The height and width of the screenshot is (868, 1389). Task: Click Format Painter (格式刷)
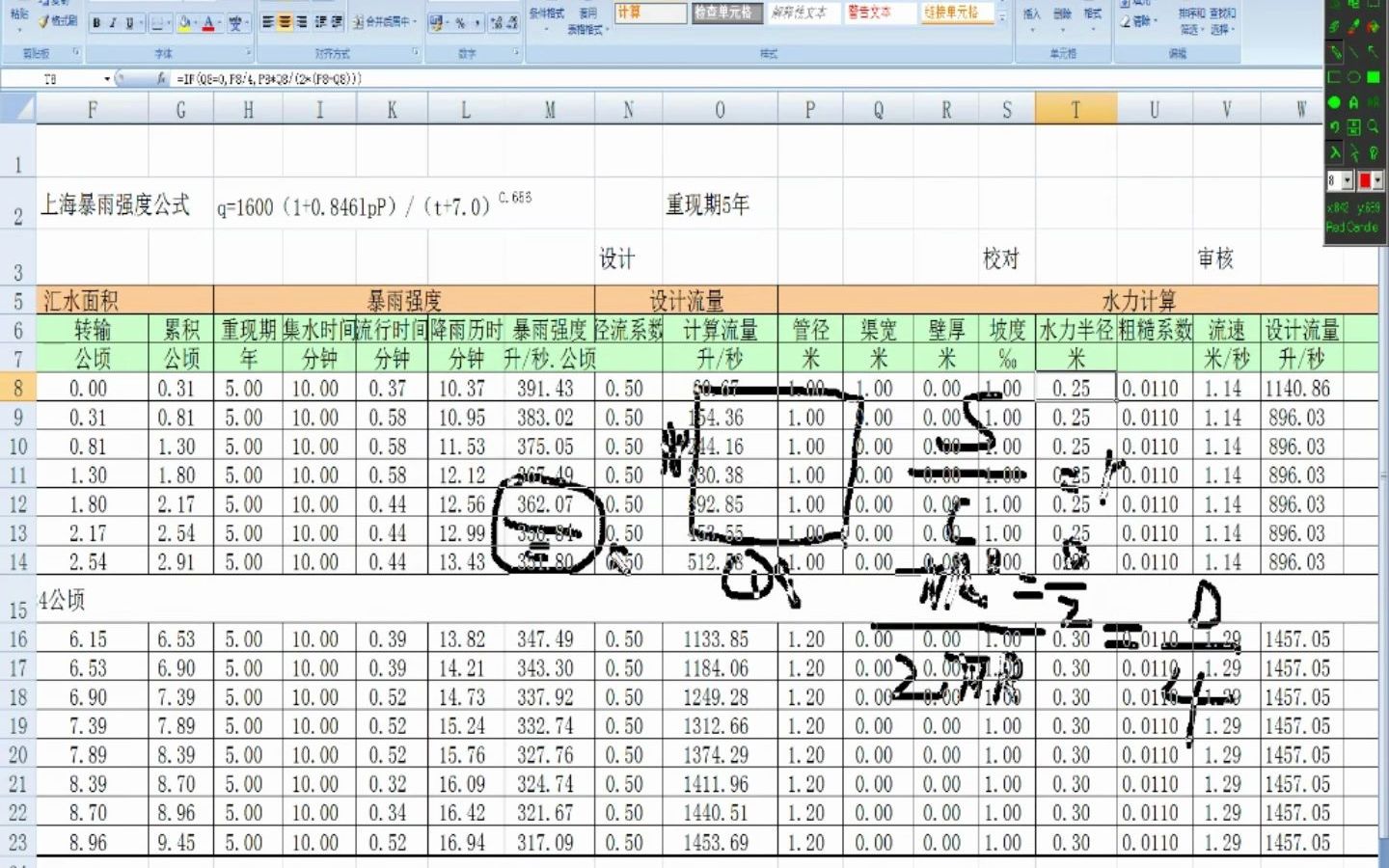coord(58,20)
